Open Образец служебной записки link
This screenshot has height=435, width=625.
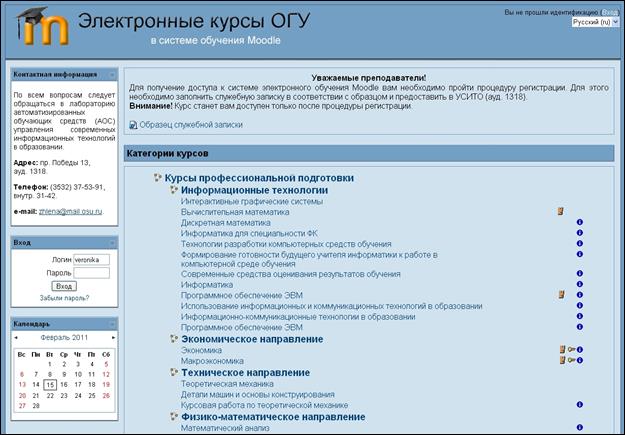(191, 125)
